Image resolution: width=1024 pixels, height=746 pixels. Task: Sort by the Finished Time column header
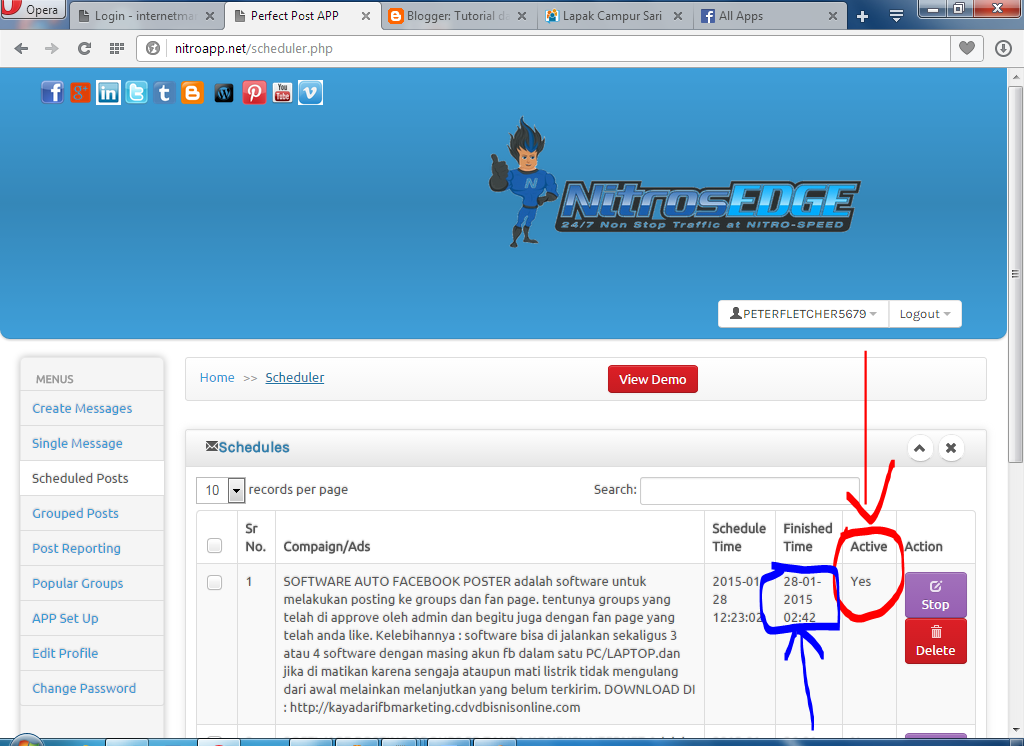pyautogui.click(x=808, y=537)
